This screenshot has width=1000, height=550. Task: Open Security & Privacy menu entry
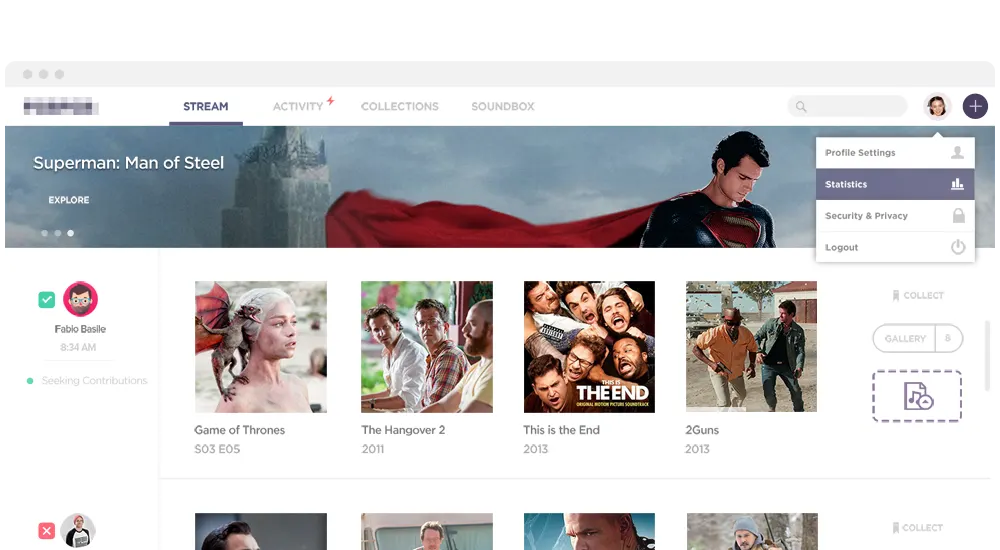pyautogui.click(x=895, y=216)
